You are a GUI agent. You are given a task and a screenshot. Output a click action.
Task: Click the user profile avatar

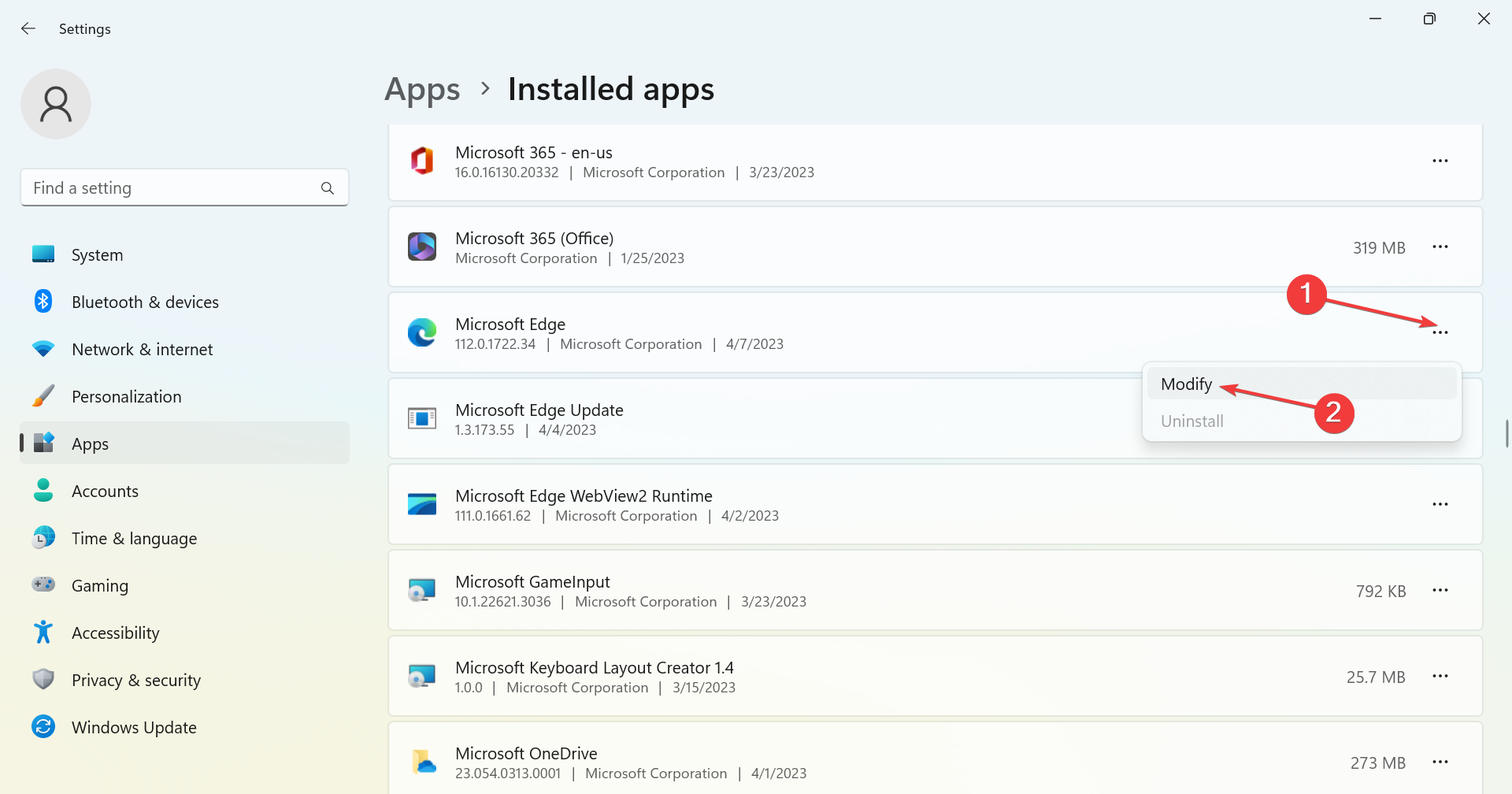point(56,104)
